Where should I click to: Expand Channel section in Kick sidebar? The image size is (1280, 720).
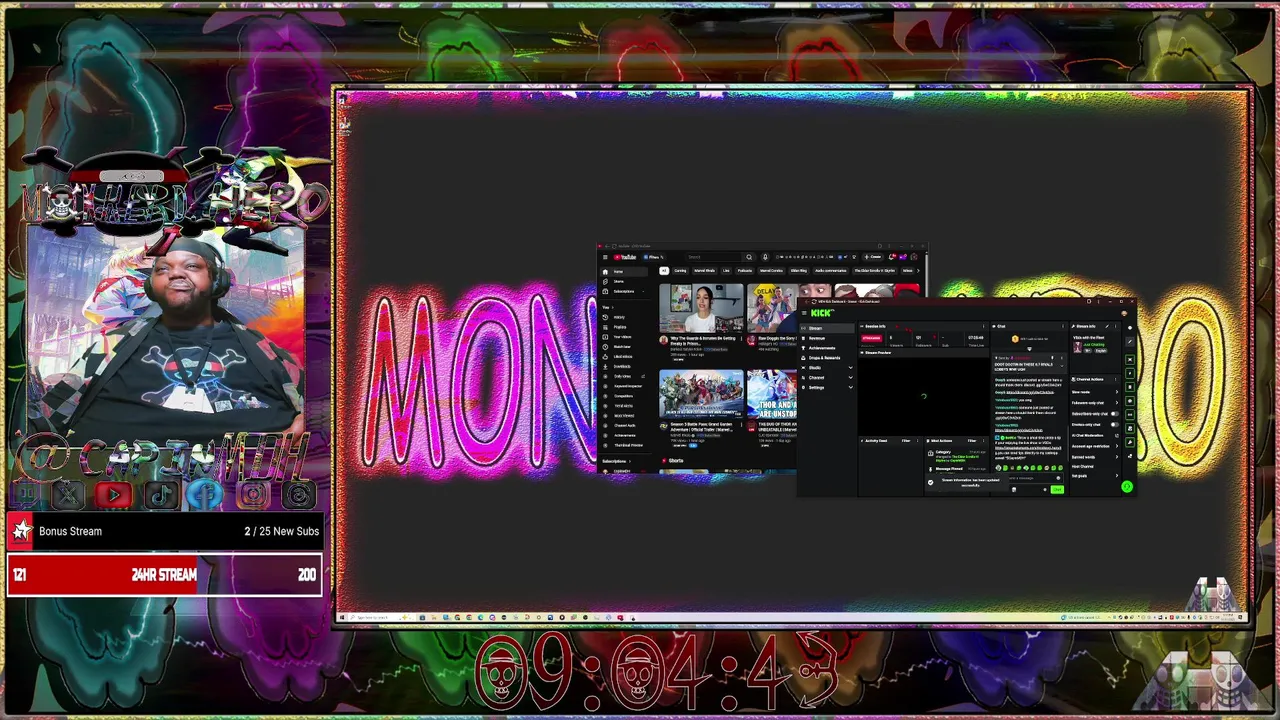[x=827, y=378]
